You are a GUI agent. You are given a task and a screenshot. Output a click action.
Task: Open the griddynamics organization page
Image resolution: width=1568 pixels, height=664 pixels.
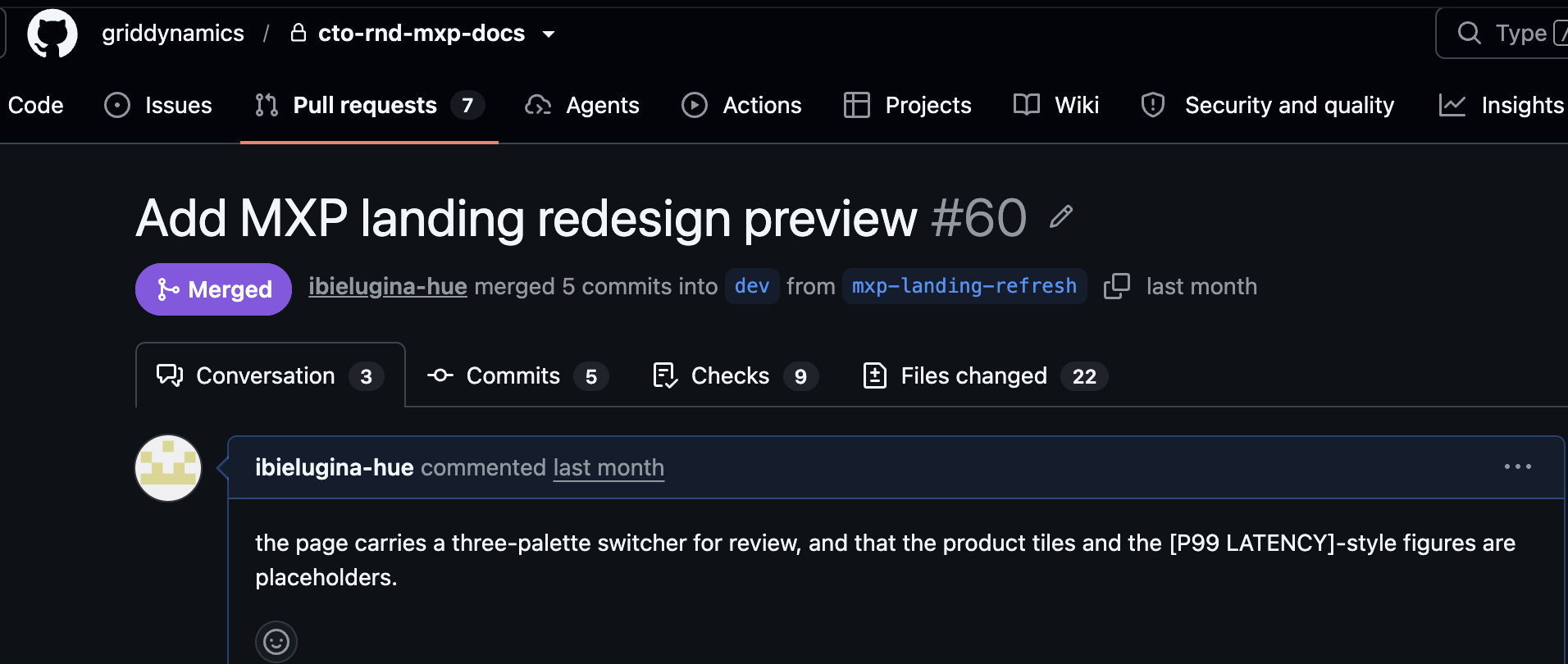pos(173,34)
